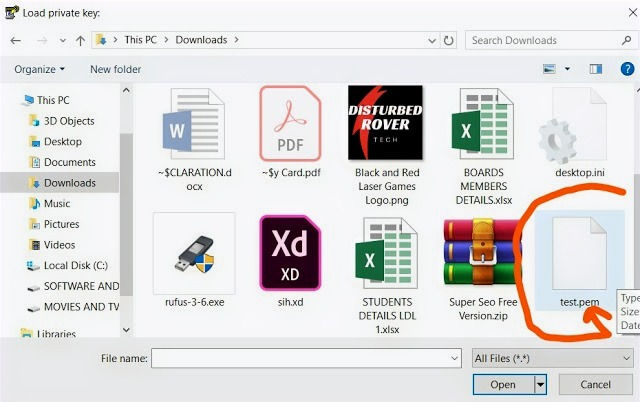Select Super Seo Free Version.zip archive icon
640x402 pixels.
(483, 252)
